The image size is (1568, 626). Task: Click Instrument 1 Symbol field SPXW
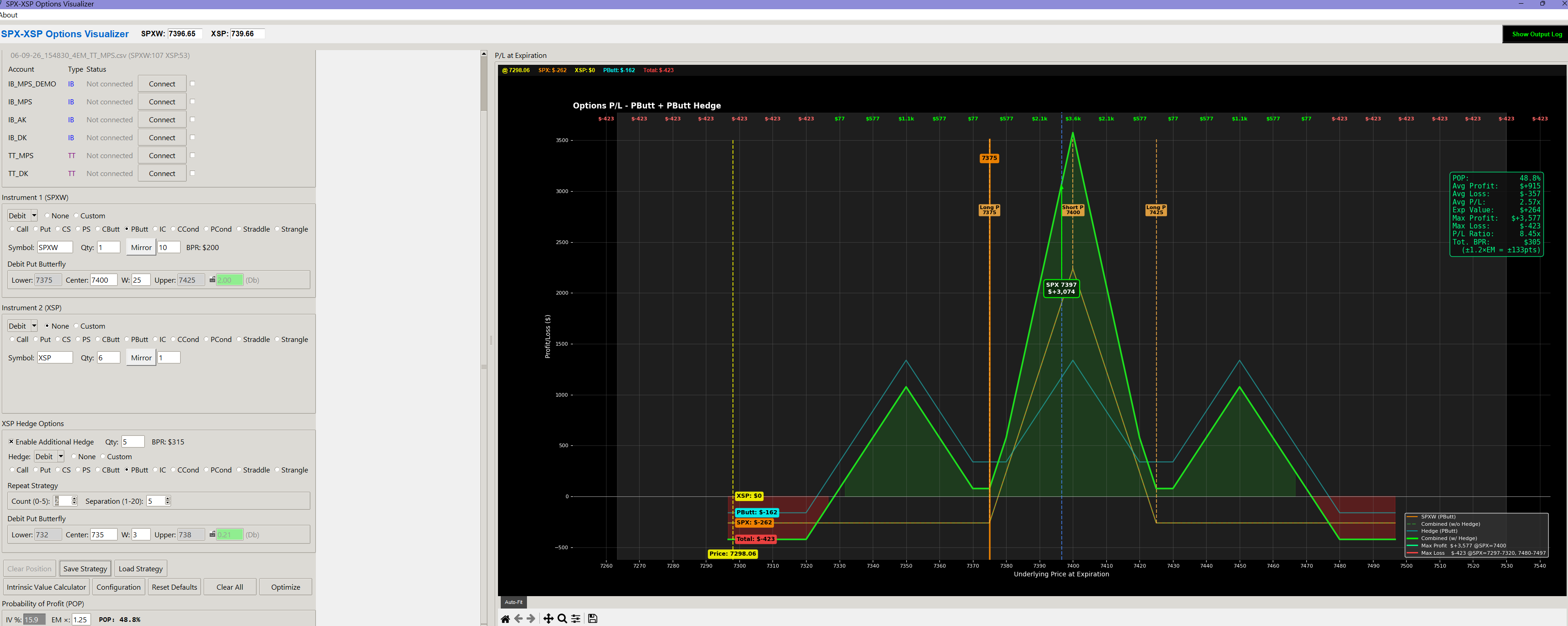[55, 248]
